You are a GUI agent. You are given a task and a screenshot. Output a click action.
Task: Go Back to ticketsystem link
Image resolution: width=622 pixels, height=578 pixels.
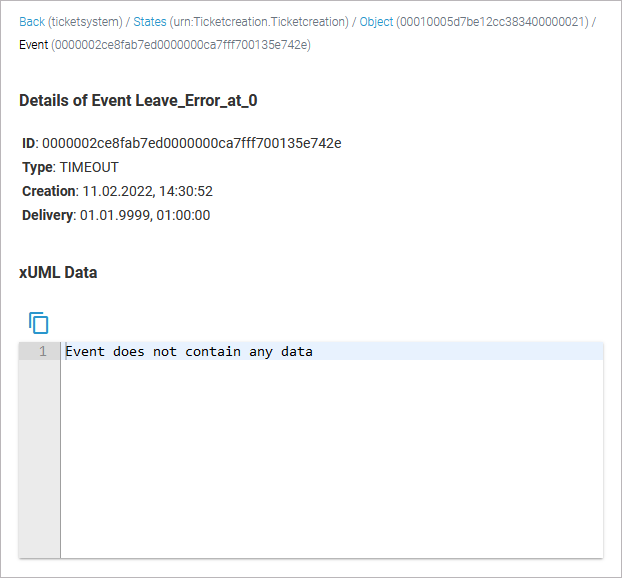(32, 21)
